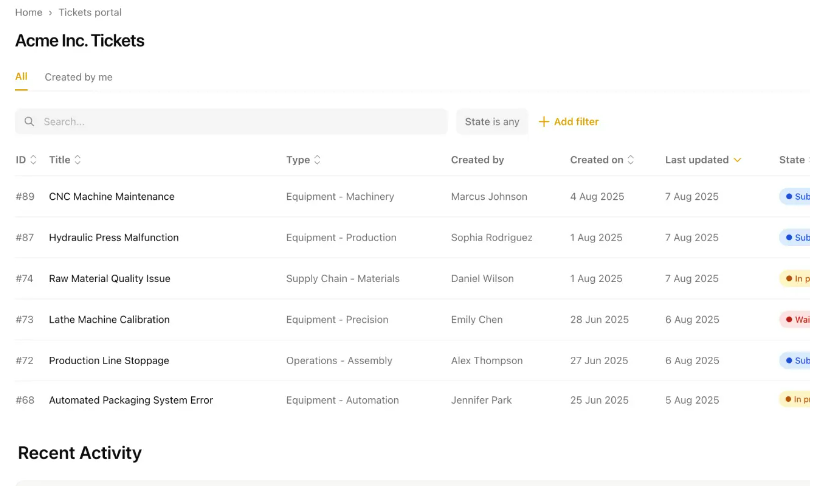The height and width of the screenshot is (486, 829).
Task: Click Add filter button
Action: click(568, 122)
